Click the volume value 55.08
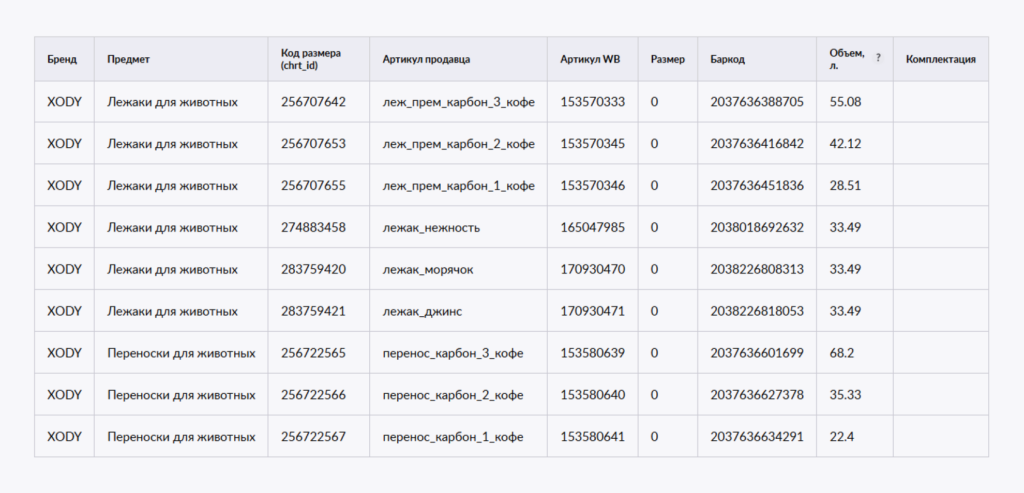Image resolution: width=1024 pixels, height=493 pixels. tap(845, 102)
